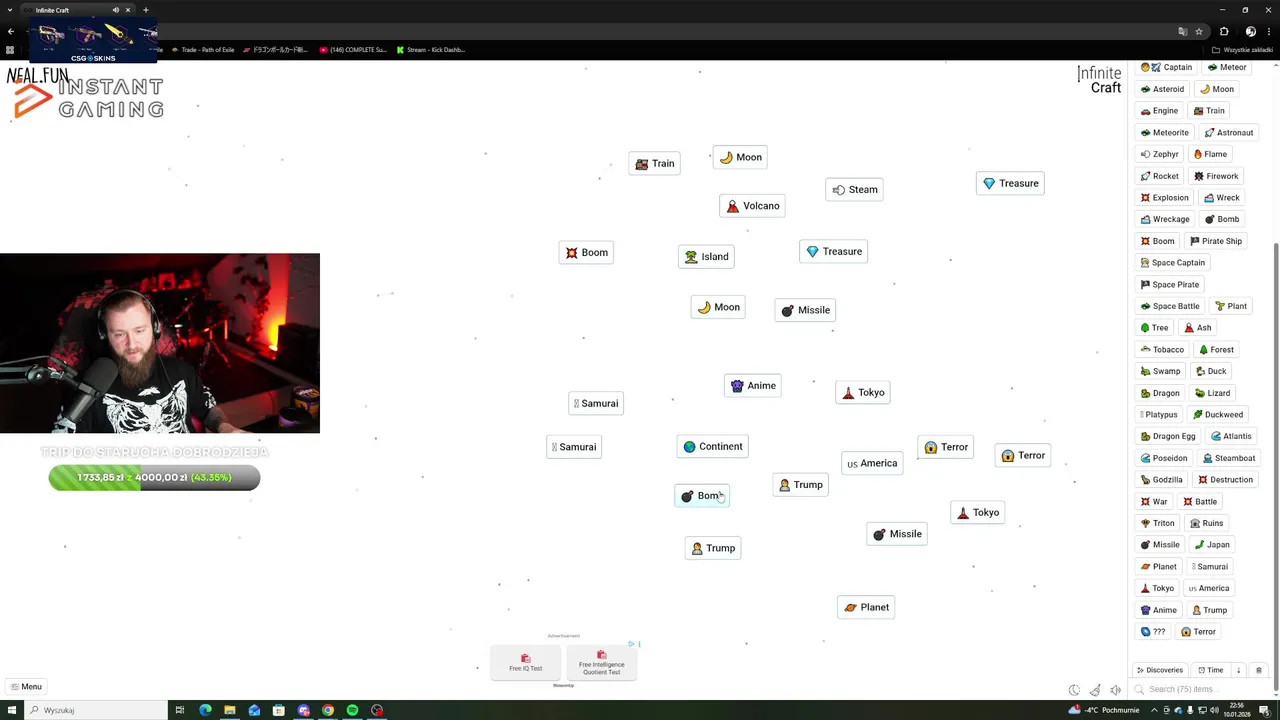Switch to the Infinite Craft browser tab
Viewport: 1280px width, 720px height.
(78, 10)
